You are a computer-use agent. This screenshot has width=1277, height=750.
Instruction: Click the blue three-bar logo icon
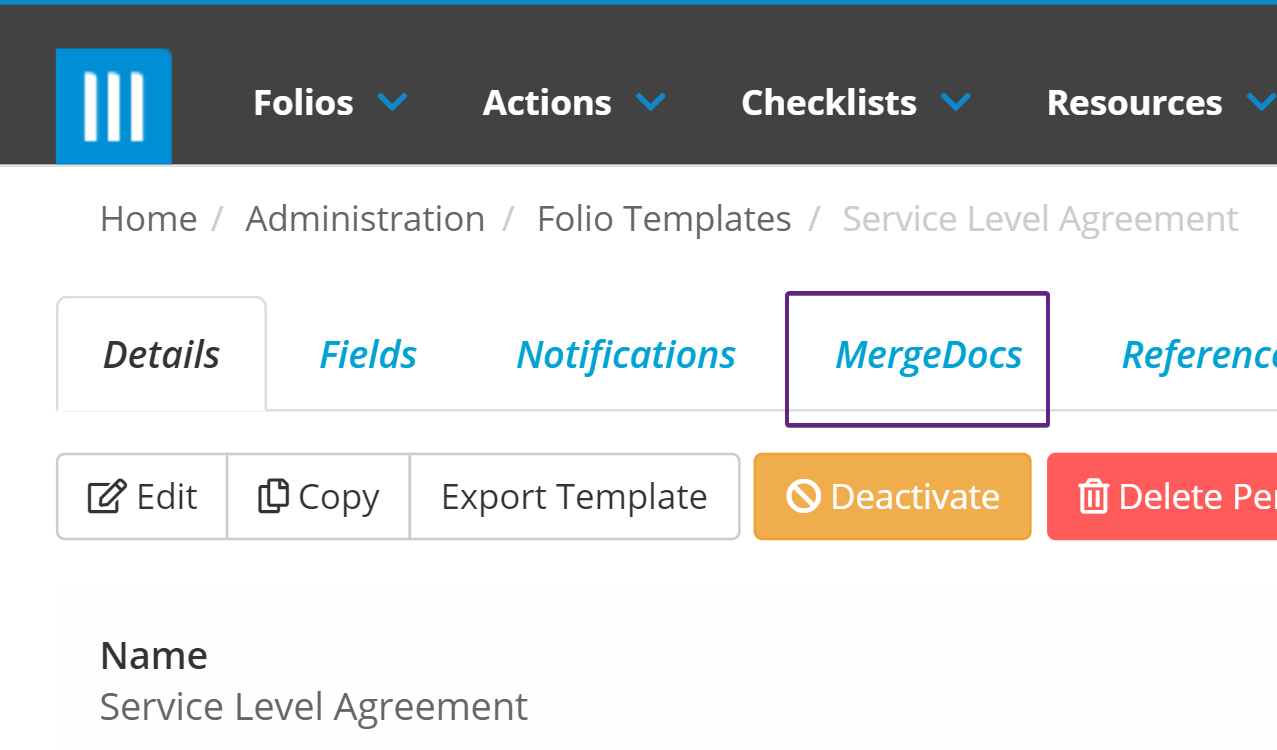point(113,105)
